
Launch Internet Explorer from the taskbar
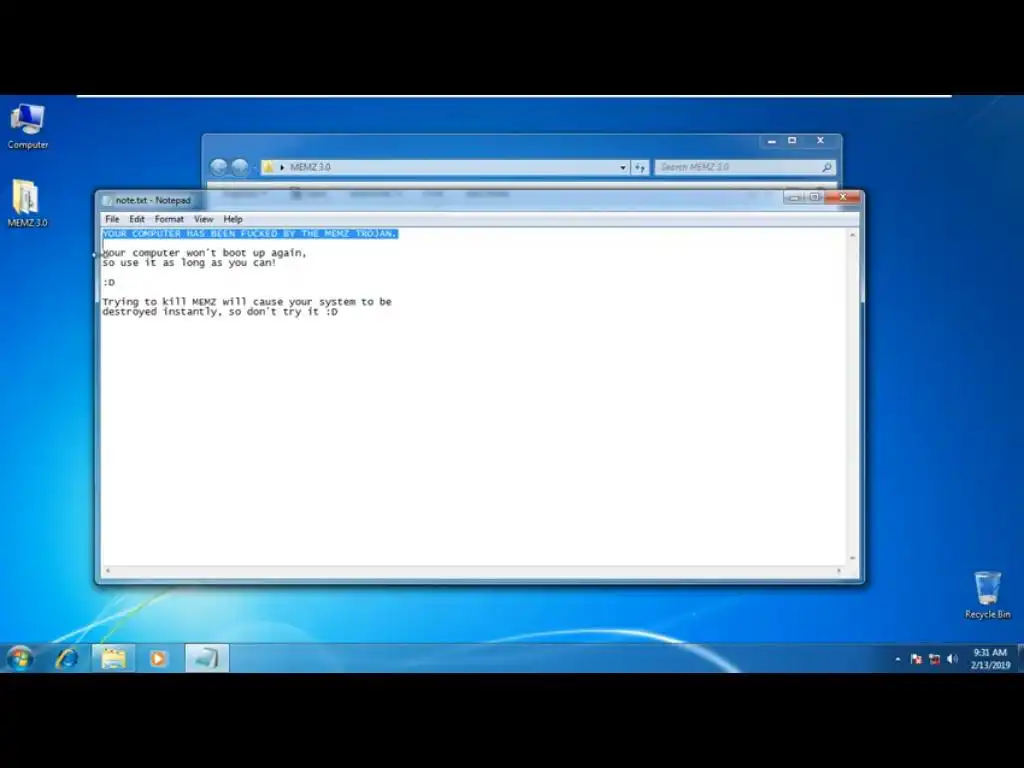click(x=67, y=658)
